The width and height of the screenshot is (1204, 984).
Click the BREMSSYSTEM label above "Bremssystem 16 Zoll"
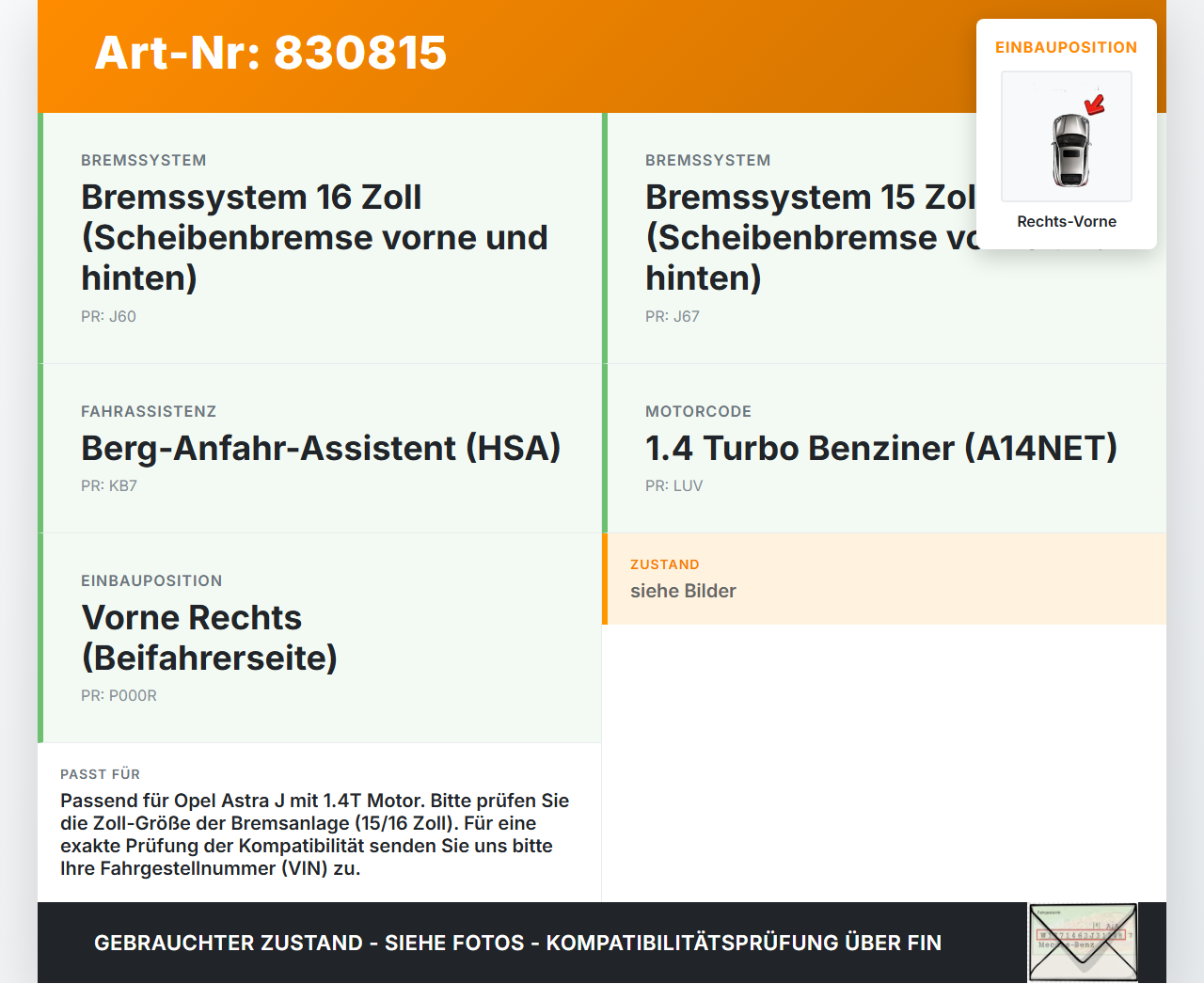[144, 160]
